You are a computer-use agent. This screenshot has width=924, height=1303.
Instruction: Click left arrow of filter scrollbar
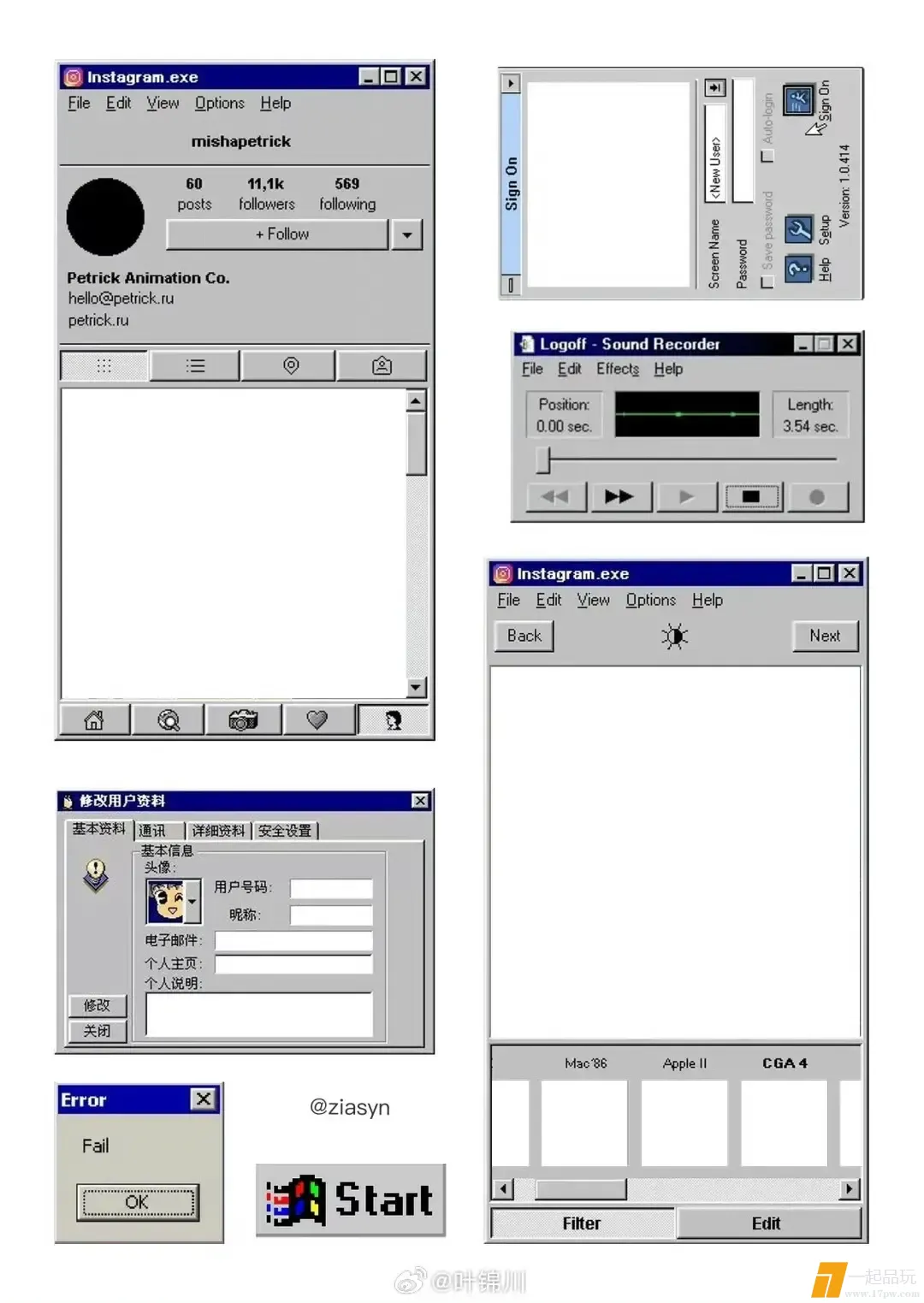(503, 1188)
